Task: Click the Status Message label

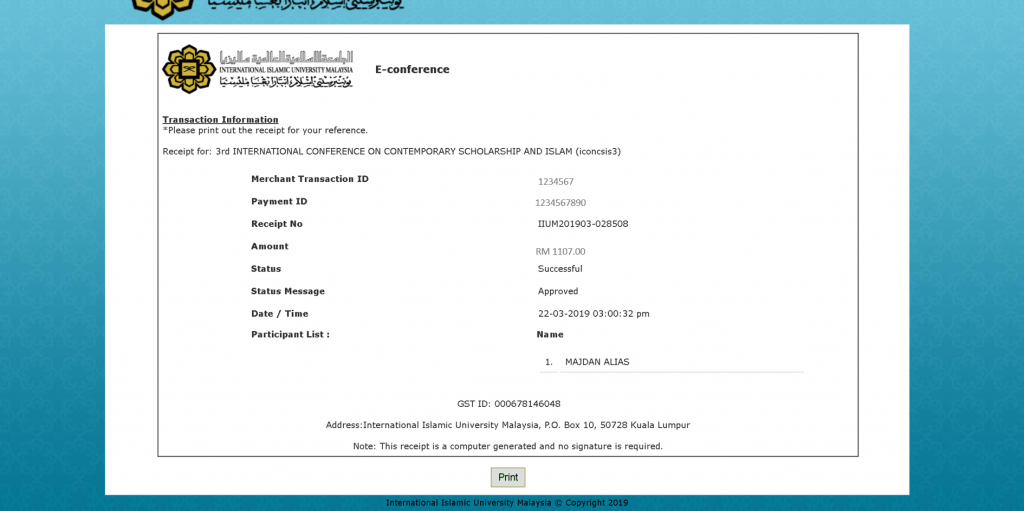Action: 287,291
